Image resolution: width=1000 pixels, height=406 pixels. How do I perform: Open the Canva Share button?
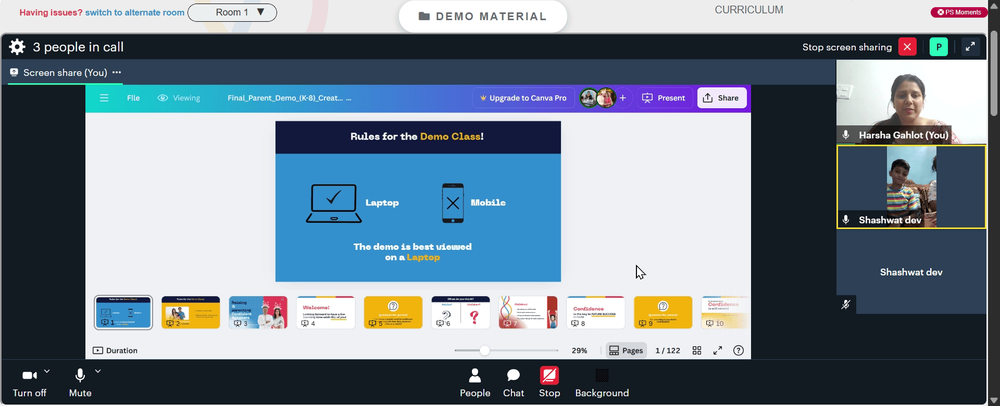click(x=721, y=98)
